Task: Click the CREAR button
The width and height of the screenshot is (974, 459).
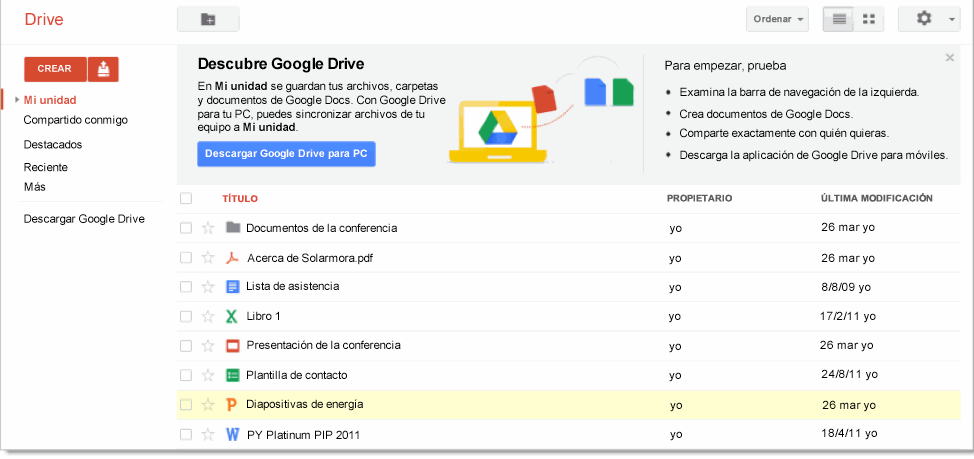Action: 55,69
